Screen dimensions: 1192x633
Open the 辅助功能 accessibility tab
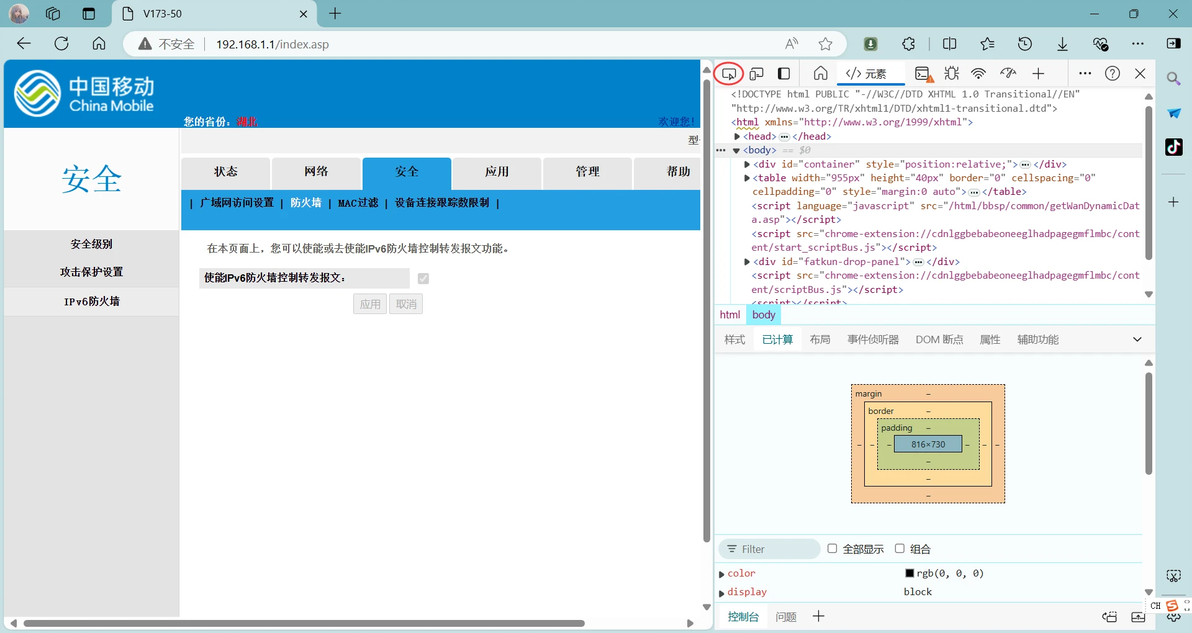coord(1038,340)
